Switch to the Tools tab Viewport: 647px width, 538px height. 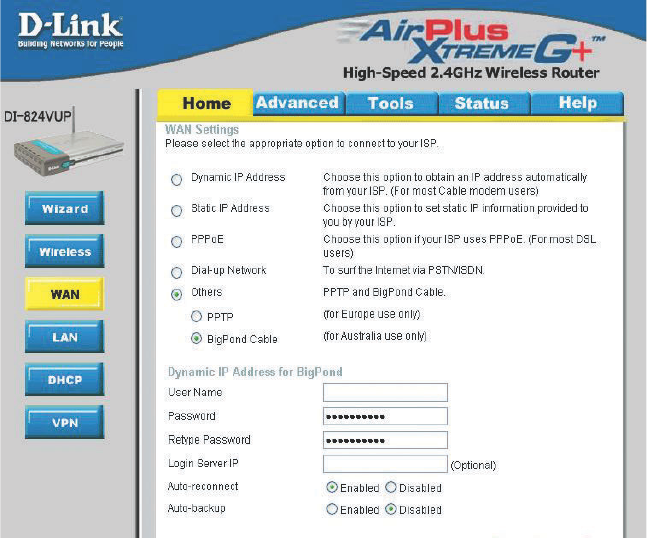click(392, 103)
